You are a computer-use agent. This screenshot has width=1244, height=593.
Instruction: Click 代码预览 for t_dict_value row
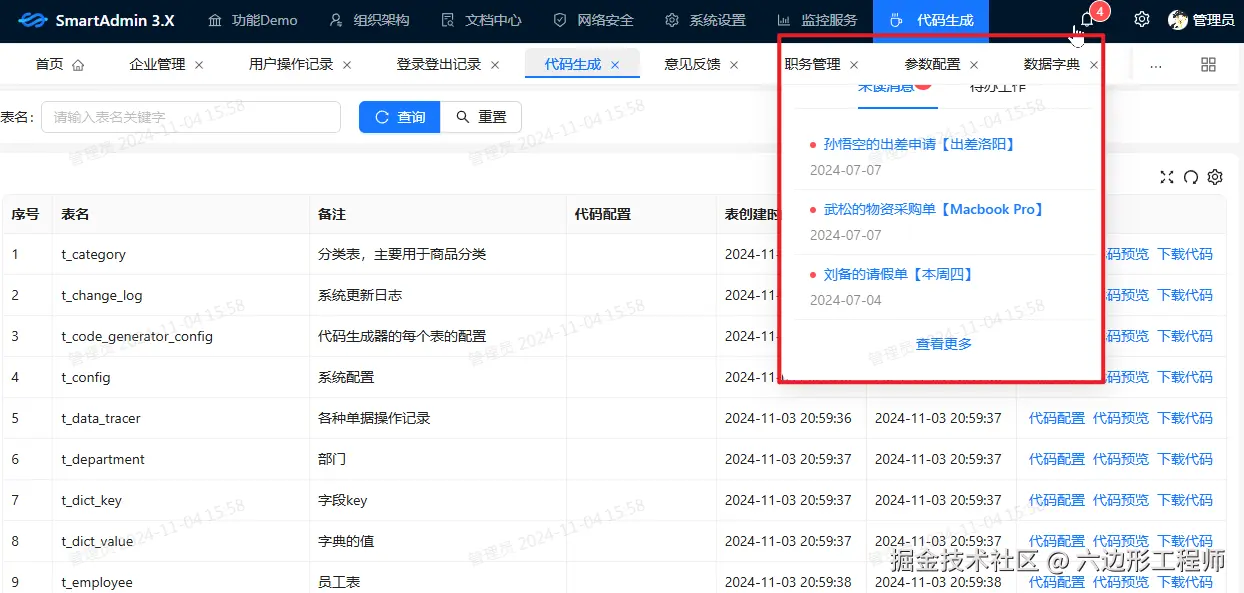(1121, 541)
